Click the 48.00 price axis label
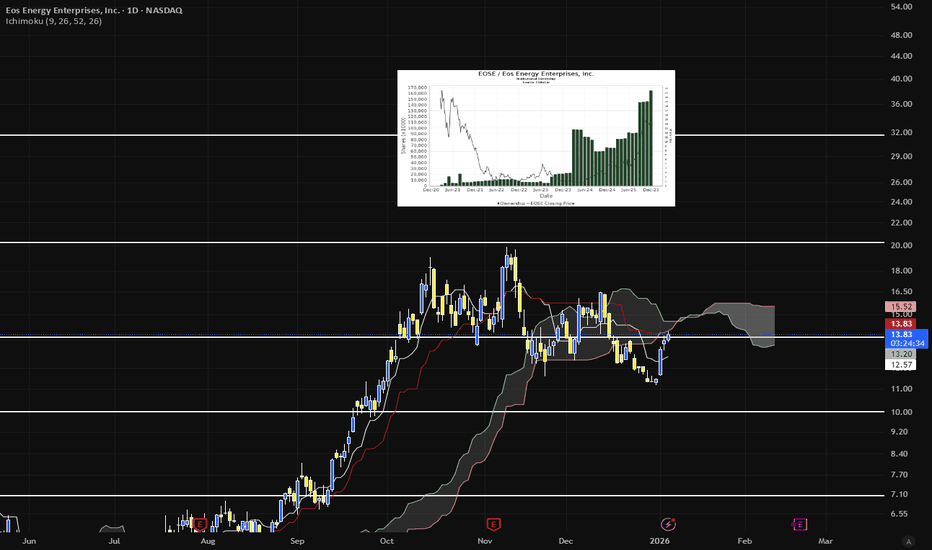Viewport: 932px width, 550px height. (x=900, y=35)
